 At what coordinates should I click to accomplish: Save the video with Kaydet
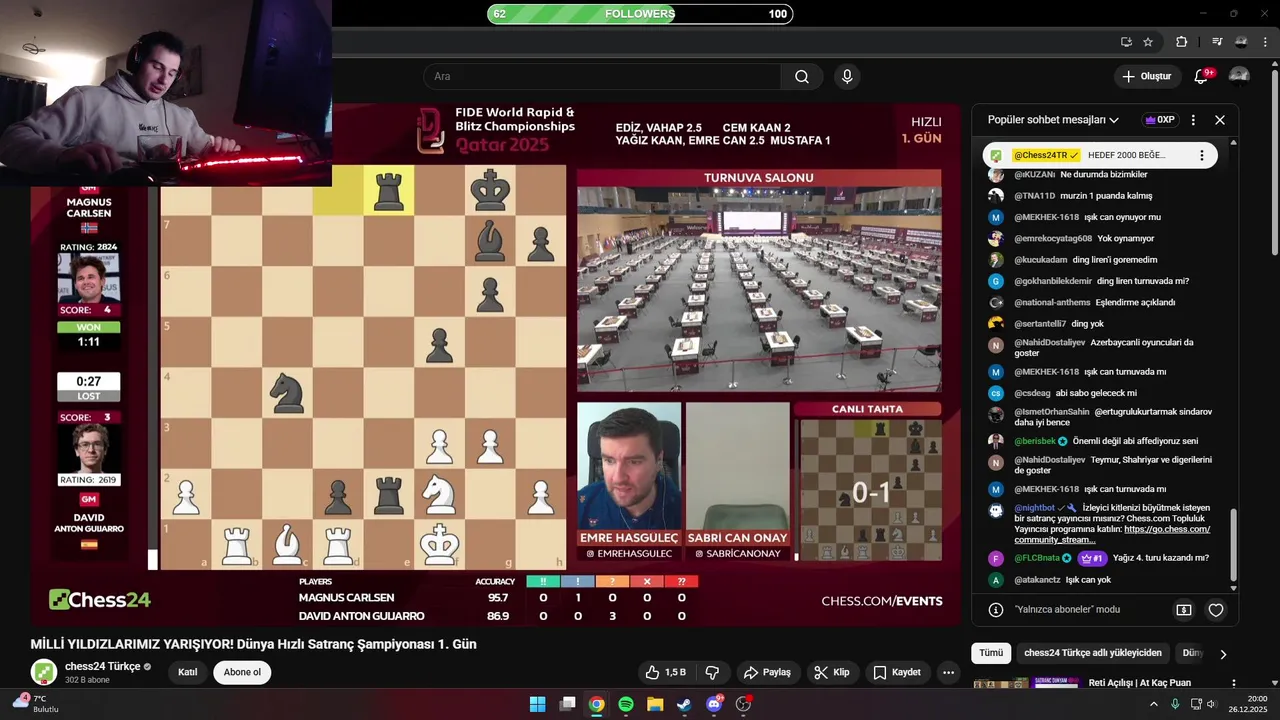coord(896,672)
